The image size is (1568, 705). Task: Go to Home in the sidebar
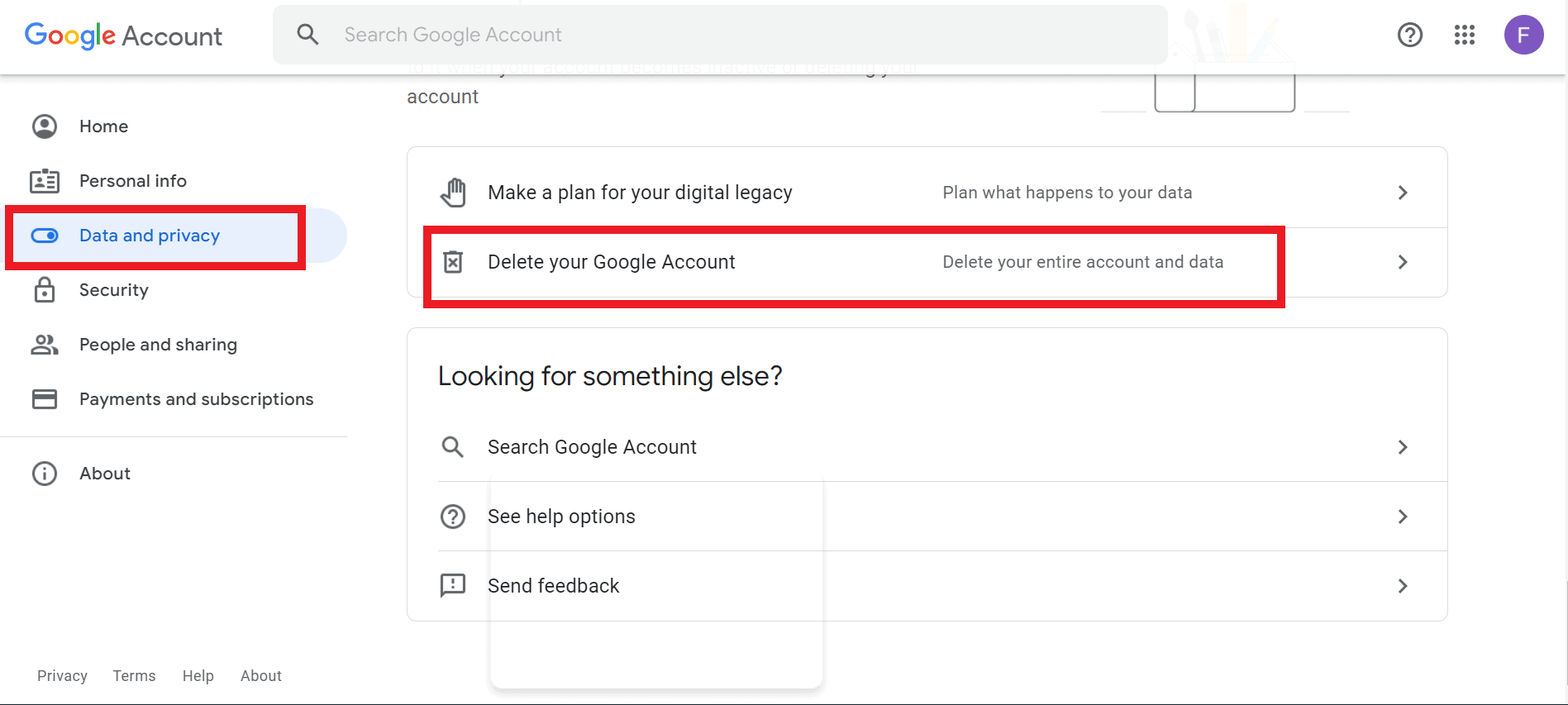104,126
